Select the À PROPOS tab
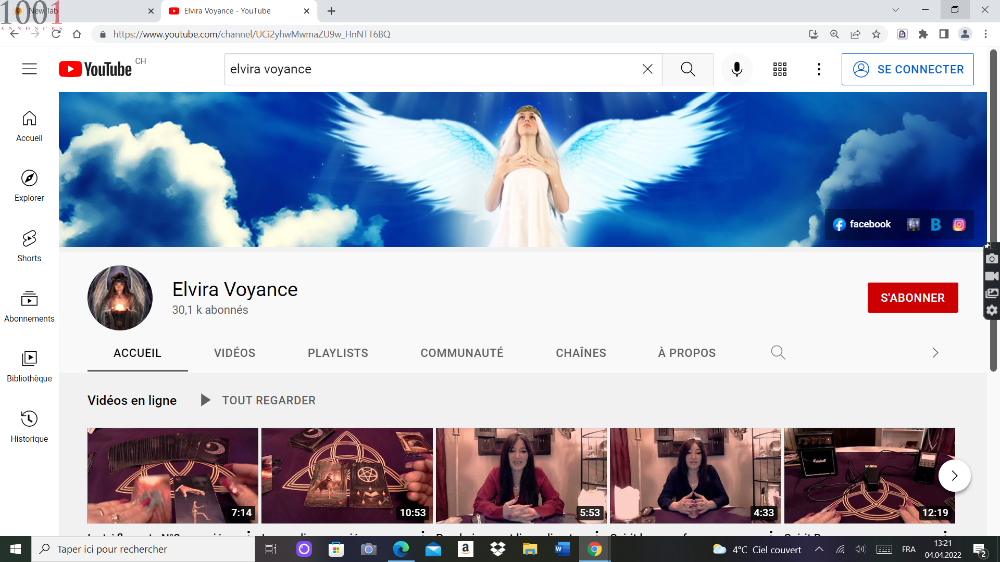The image size is (1000, 562). tap(686, 353)
